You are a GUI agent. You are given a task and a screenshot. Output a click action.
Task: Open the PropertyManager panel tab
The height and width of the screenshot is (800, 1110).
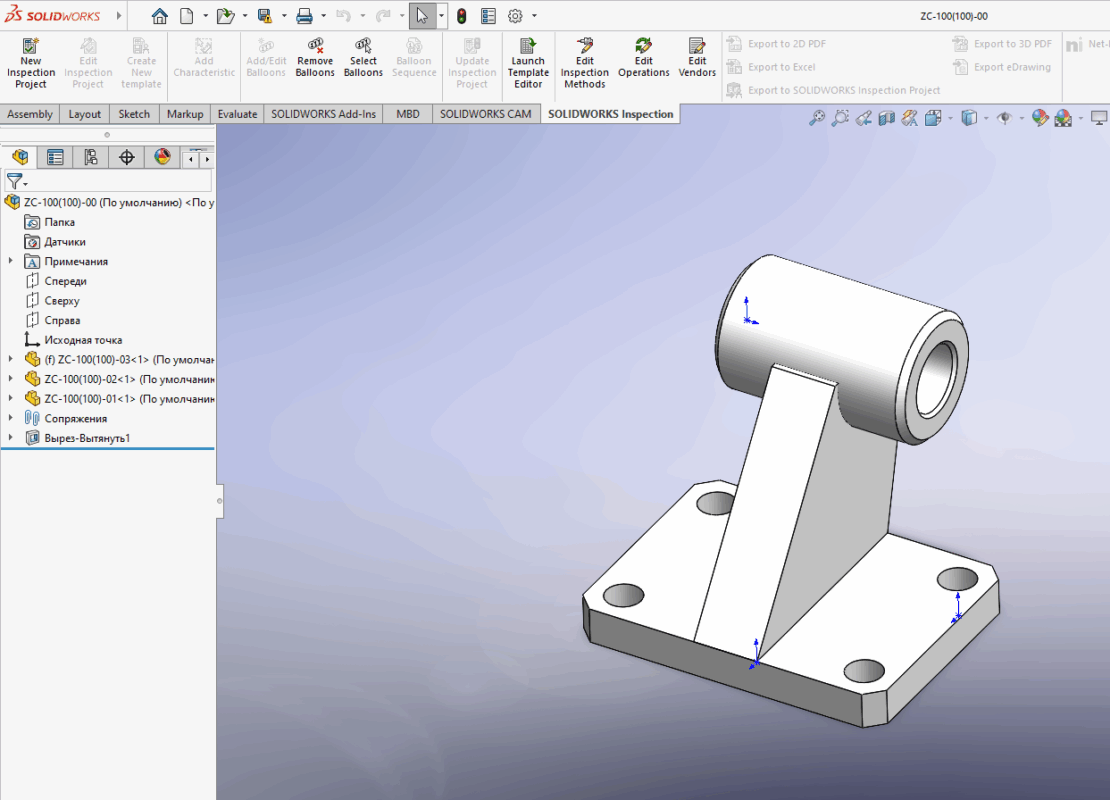coord(55,158)
